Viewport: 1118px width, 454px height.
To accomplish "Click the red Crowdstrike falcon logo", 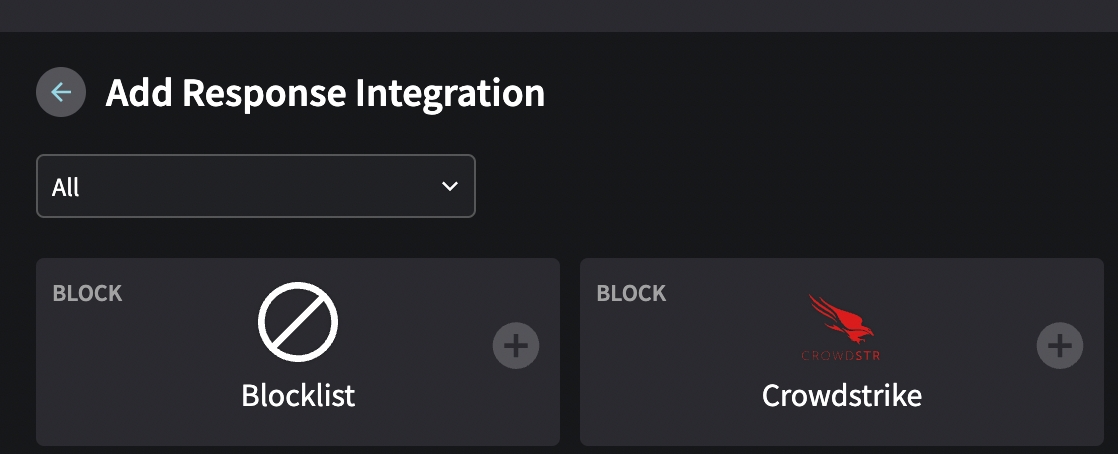I will point(841,319).
